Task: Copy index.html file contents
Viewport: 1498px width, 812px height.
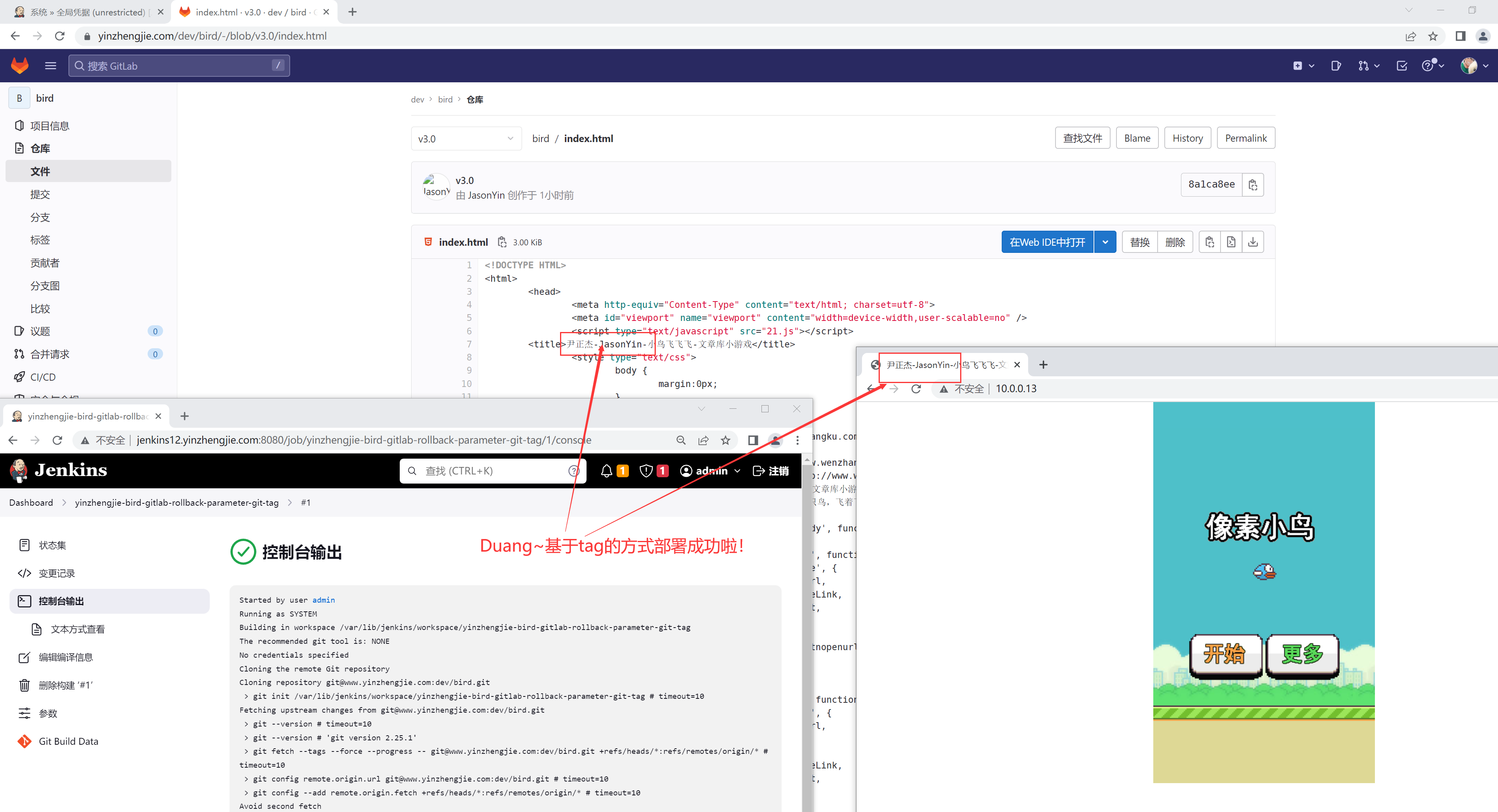Action: (x=1209, y=242)
